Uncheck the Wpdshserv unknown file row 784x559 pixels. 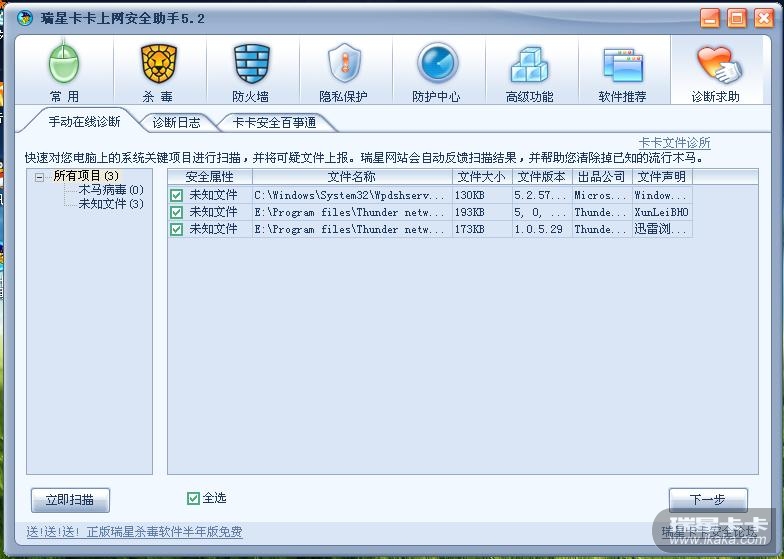(x=176, y=195)
